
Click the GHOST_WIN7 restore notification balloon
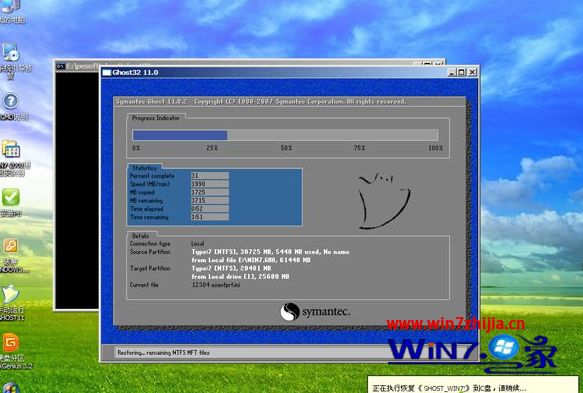[x=473, y=385]
